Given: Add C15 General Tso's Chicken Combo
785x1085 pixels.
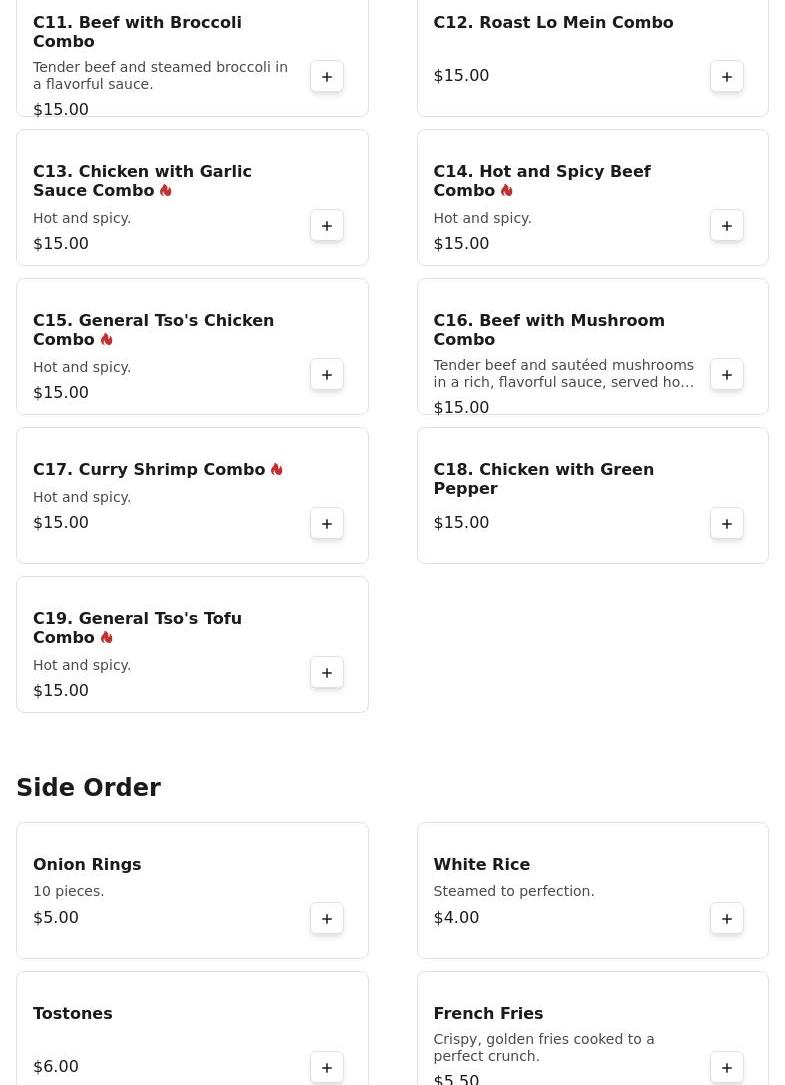Looking at the screenshot, I should [x=327, y=375].
